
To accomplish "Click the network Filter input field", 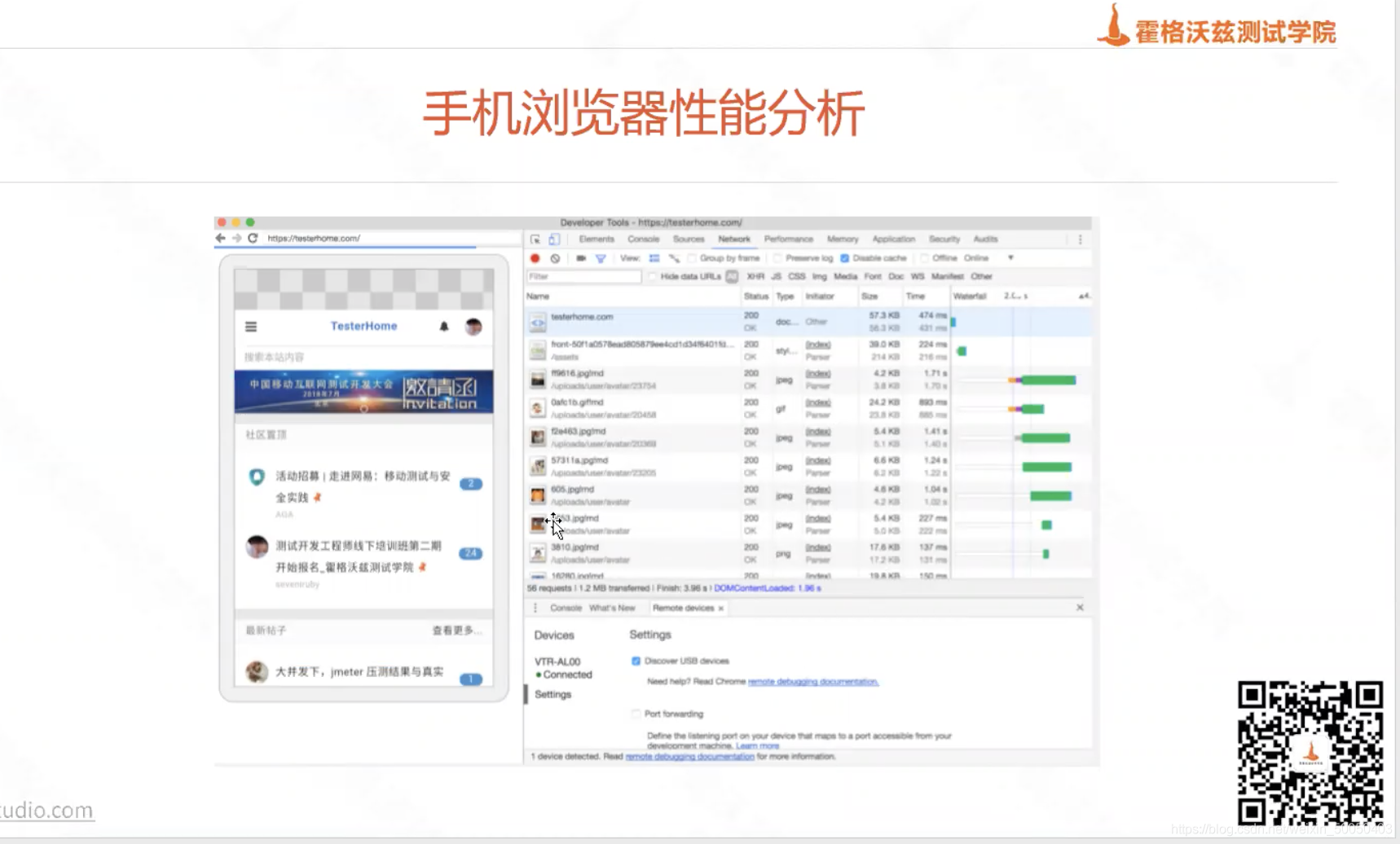I will pos(583,277).
